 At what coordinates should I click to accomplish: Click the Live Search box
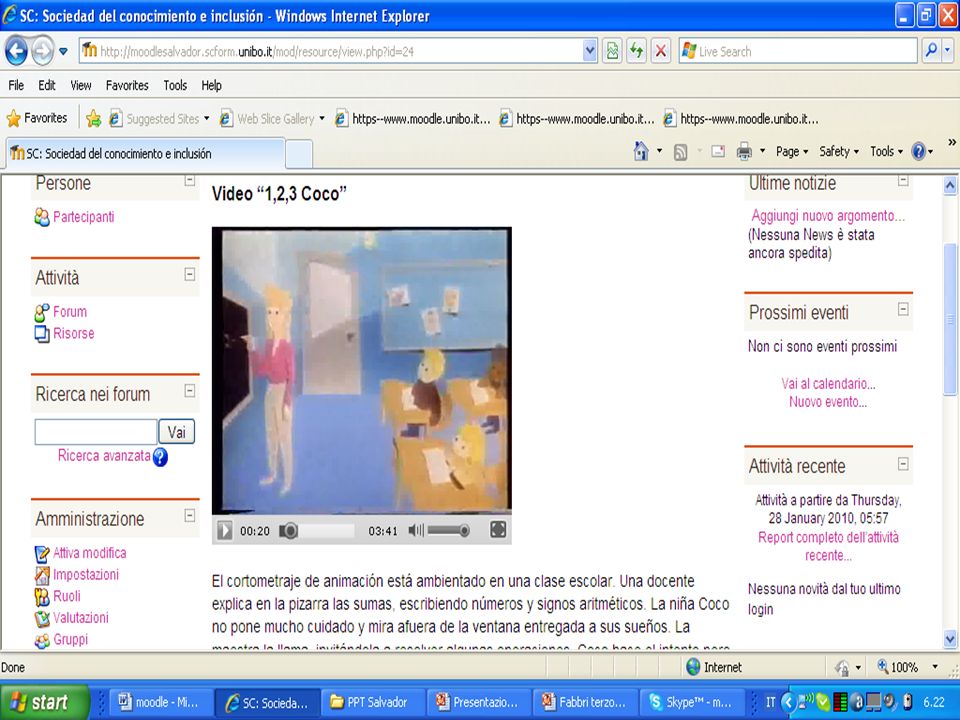tap(798, 51)
